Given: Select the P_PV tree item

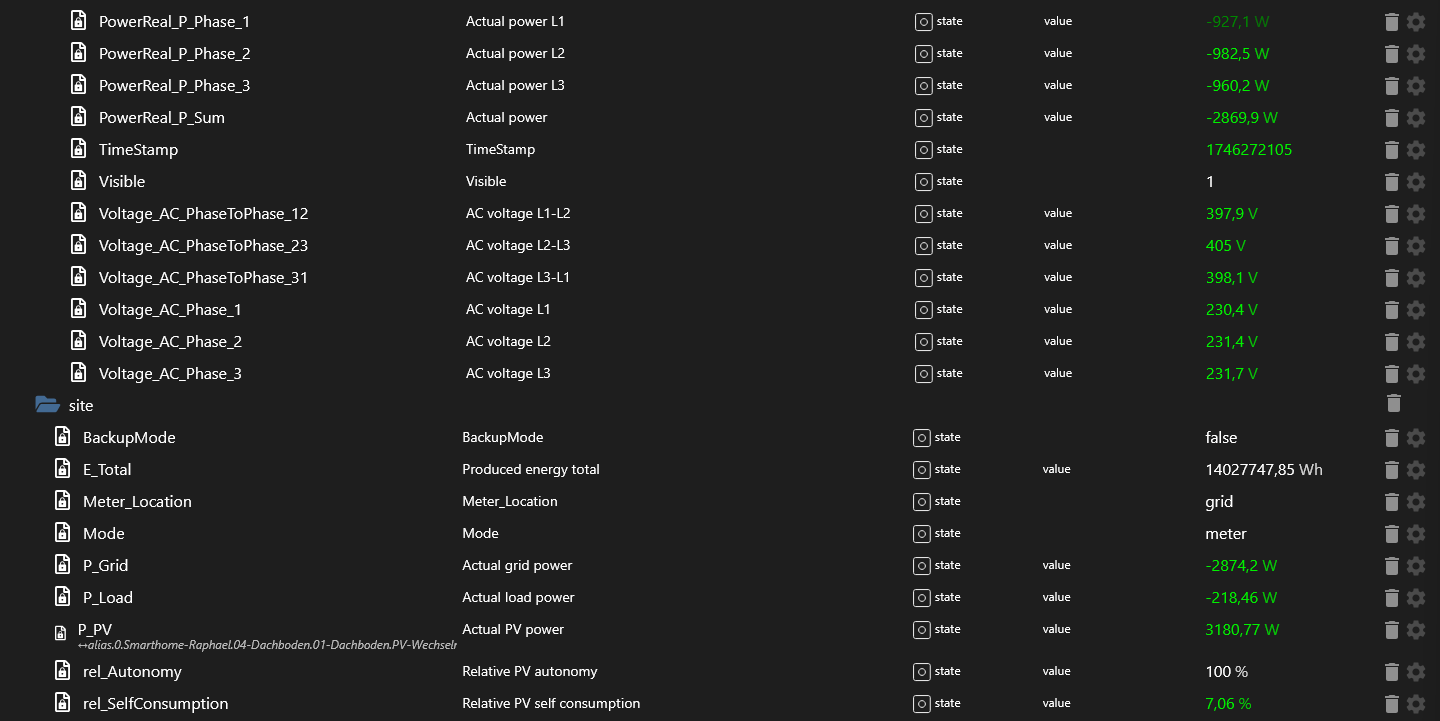Looking at the screenshot, I should tap(95, 629).
